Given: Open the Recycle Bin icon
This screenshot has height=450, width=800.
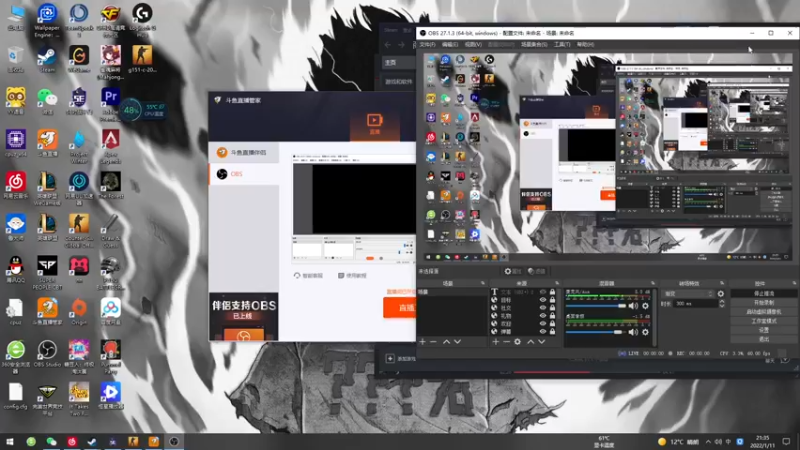Looking at the screenshot, I should pyautogui.click(x=16, y=59).
